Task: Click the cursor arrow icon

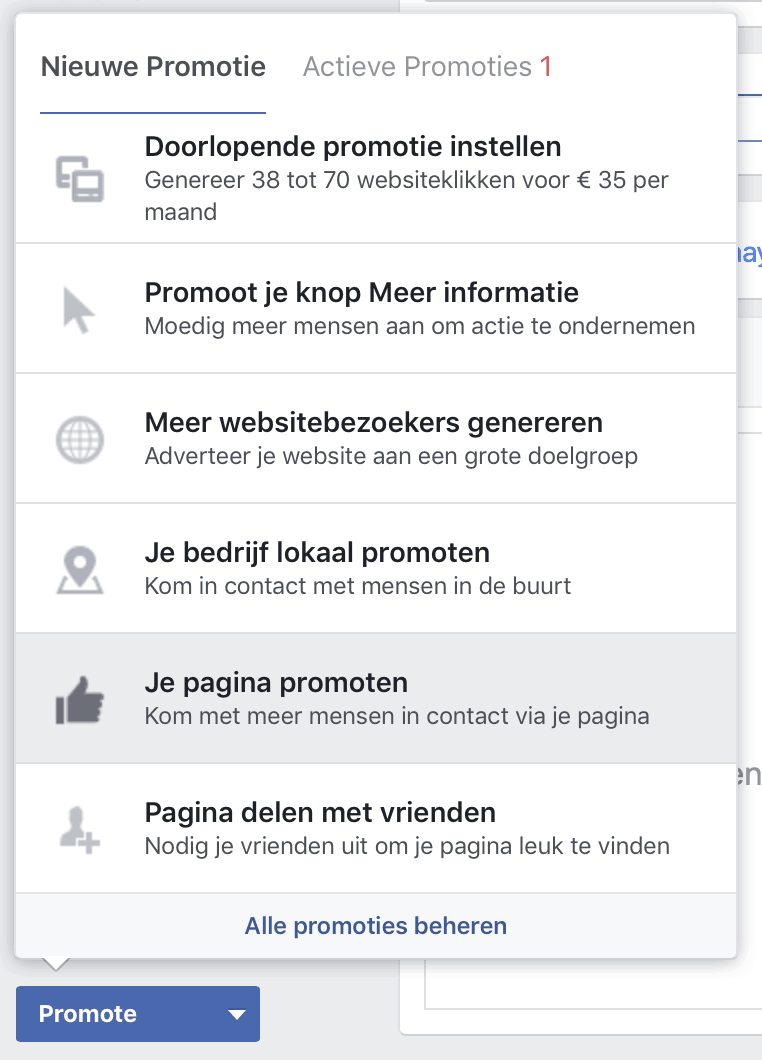Action: [x=78, y=310]
